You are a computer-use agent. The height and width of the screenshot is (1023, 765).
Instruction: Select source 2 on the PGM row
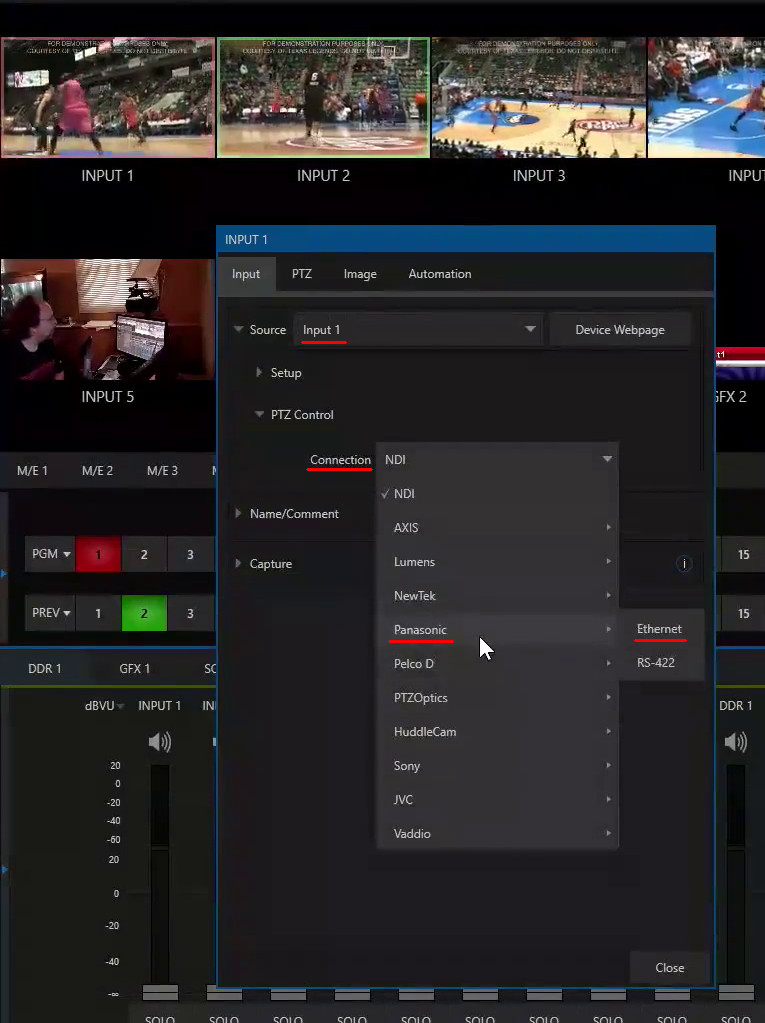click(x=144, y=555)
